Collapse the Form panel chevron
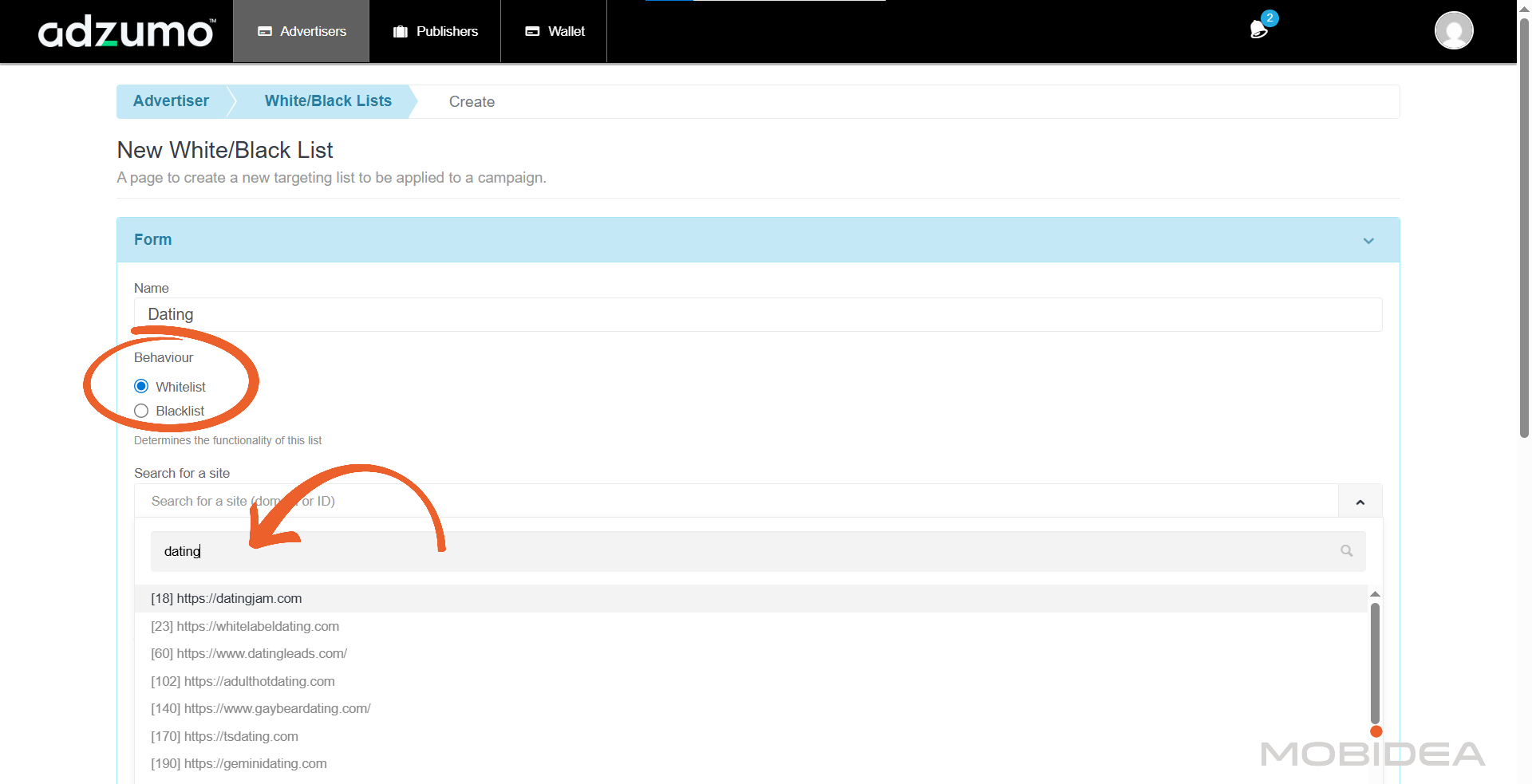 coord(1368,241)
